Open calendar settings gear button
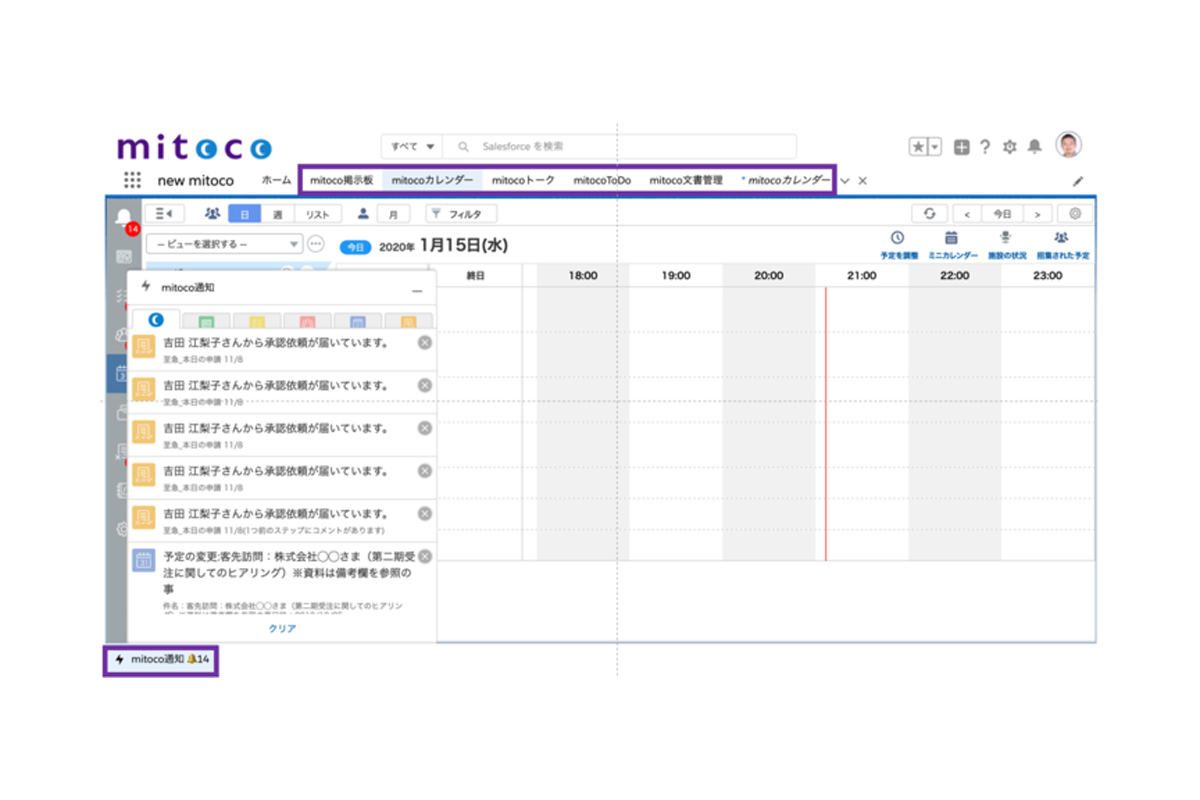 (1075, 214)
